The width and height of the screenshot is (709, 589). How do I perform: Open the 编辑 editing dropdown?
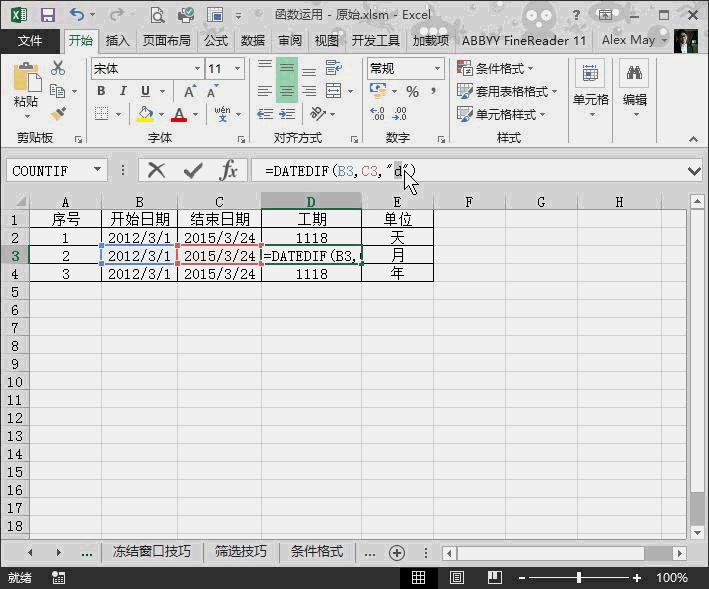click(x=635, y=89)
